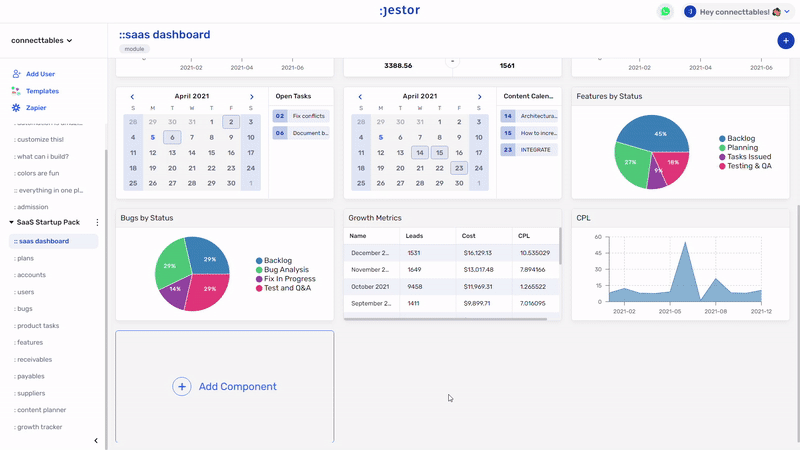Open the receivables page
Image resolution: width=800 pixels, height=450 pixels.
pyautogui.click(x=34, y=359)
